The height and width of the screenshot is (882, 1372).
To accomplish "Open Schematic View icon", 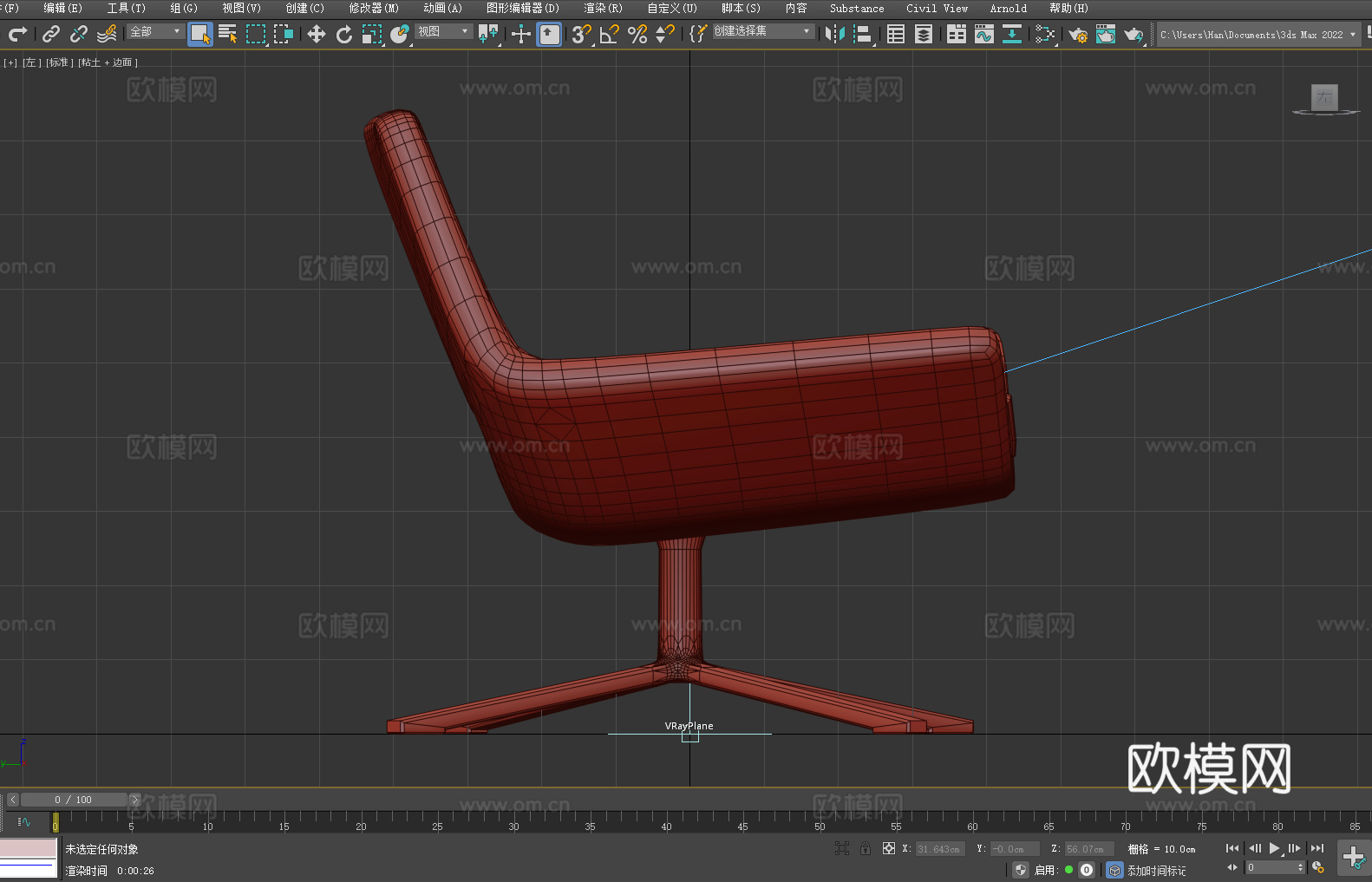I will [1012, 34].
